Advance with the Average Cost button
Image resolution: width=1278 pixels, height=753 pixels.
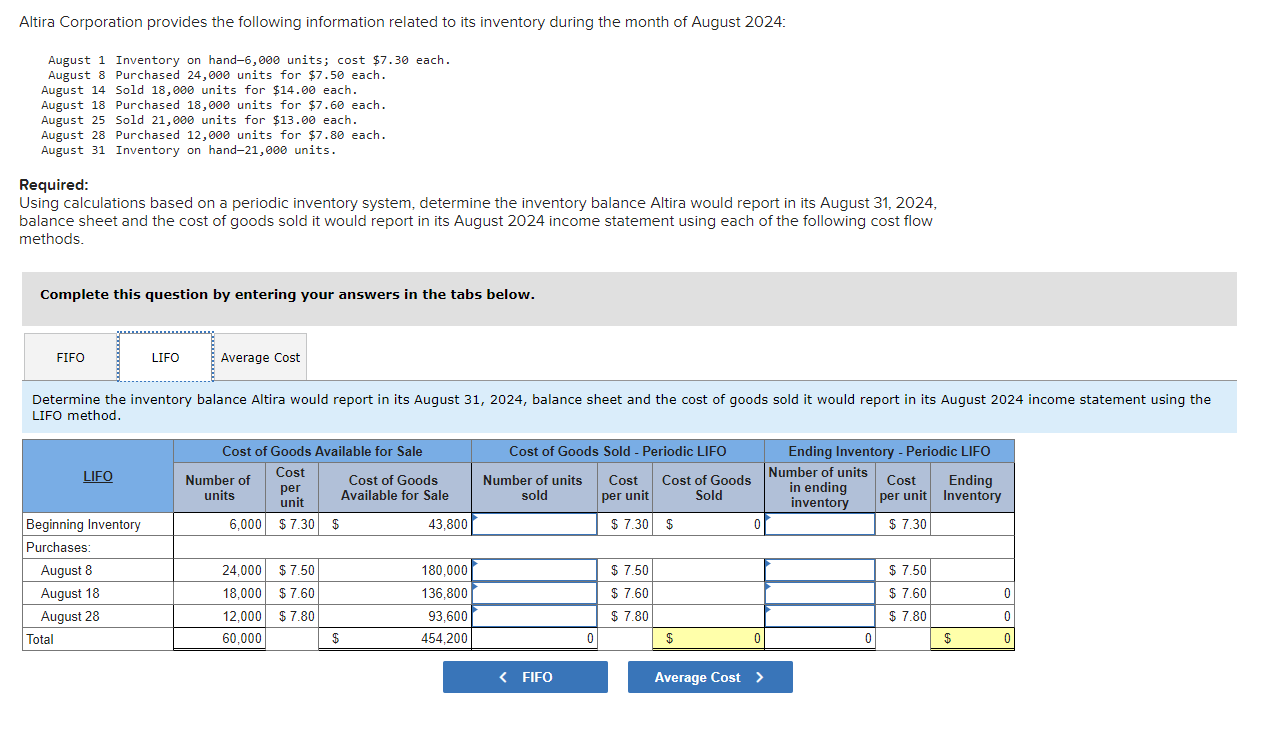point(710,677)
